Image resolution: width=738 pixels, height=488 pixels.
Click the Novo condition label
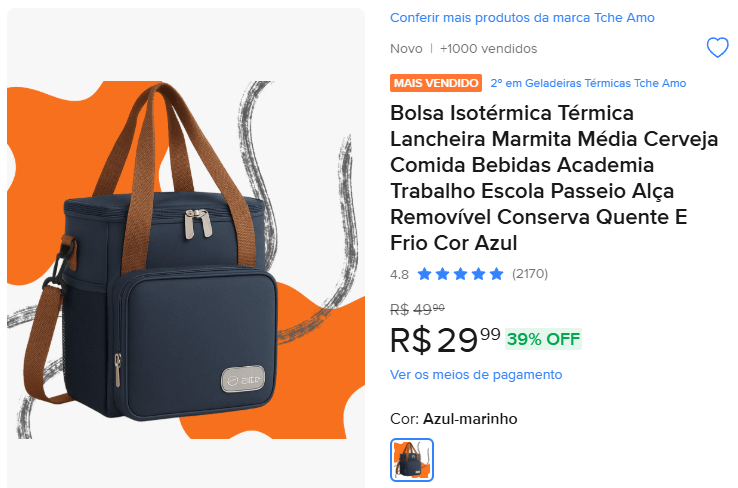406,48
